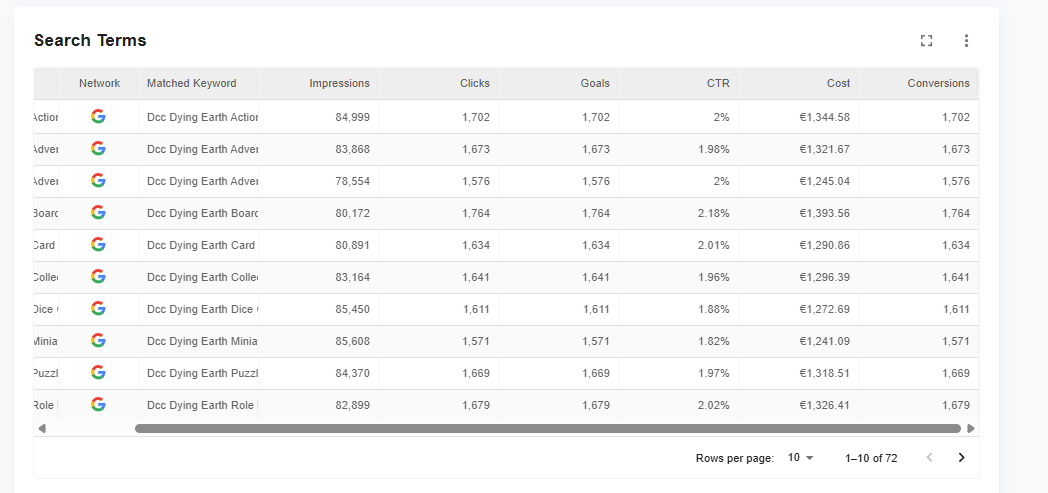Click Google icon in the Dying Earth Board row
Screen dimensions: 1048x493
click(98, 213)
